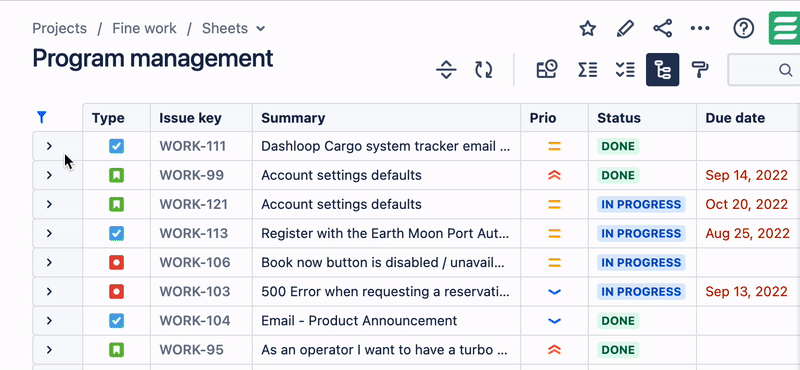Viewport: 800px width, 370px height.
Task: Click the bug type icon for WORK-106
Action: (x=116, y=263)
